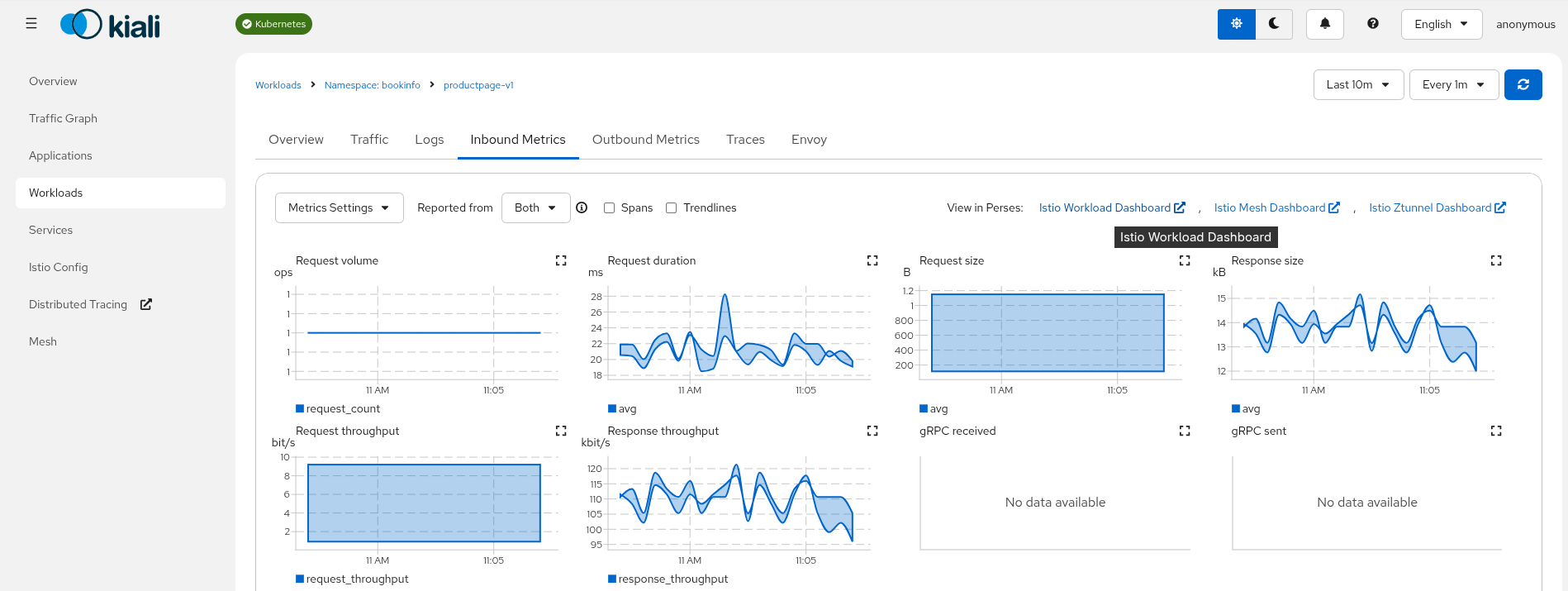Open the hamburger navigation menu
This screenshot has width=1568, height=591.
pyautogui.click(x=31, y=24)
